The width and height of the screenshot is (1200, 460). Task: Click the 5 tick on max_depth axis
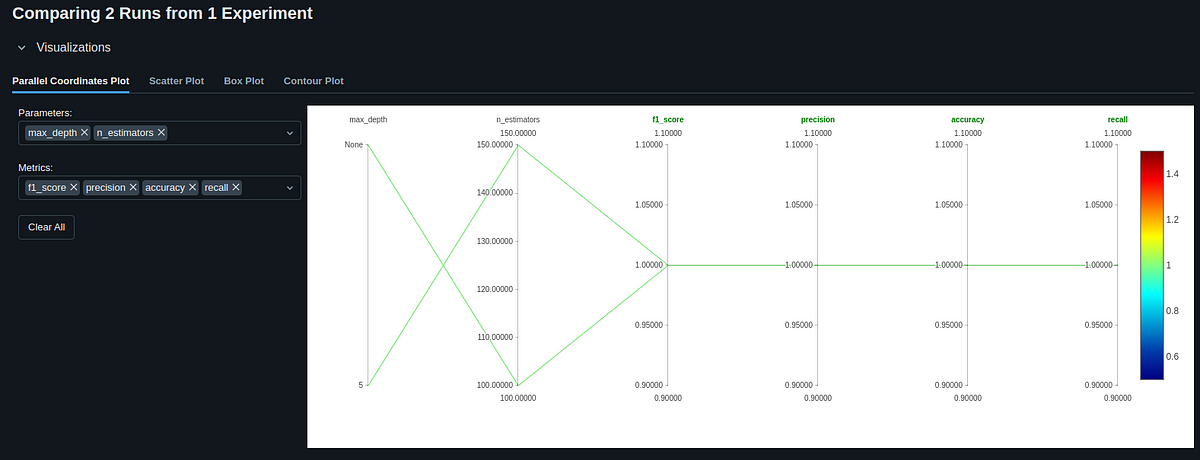point(361,385)
